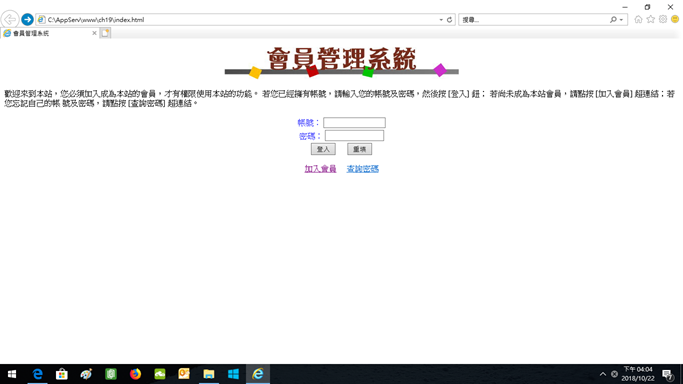This screenshot has height=384, width=683.
Task: Refresh the page with the reload icon
Action: point(450,20)
